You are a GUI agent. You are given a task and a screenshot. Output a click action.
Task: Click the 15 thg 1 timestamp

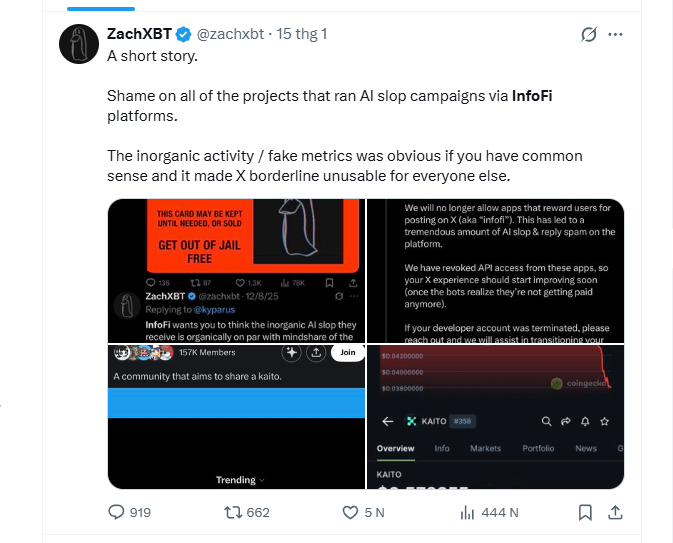[x=304, y=34]
